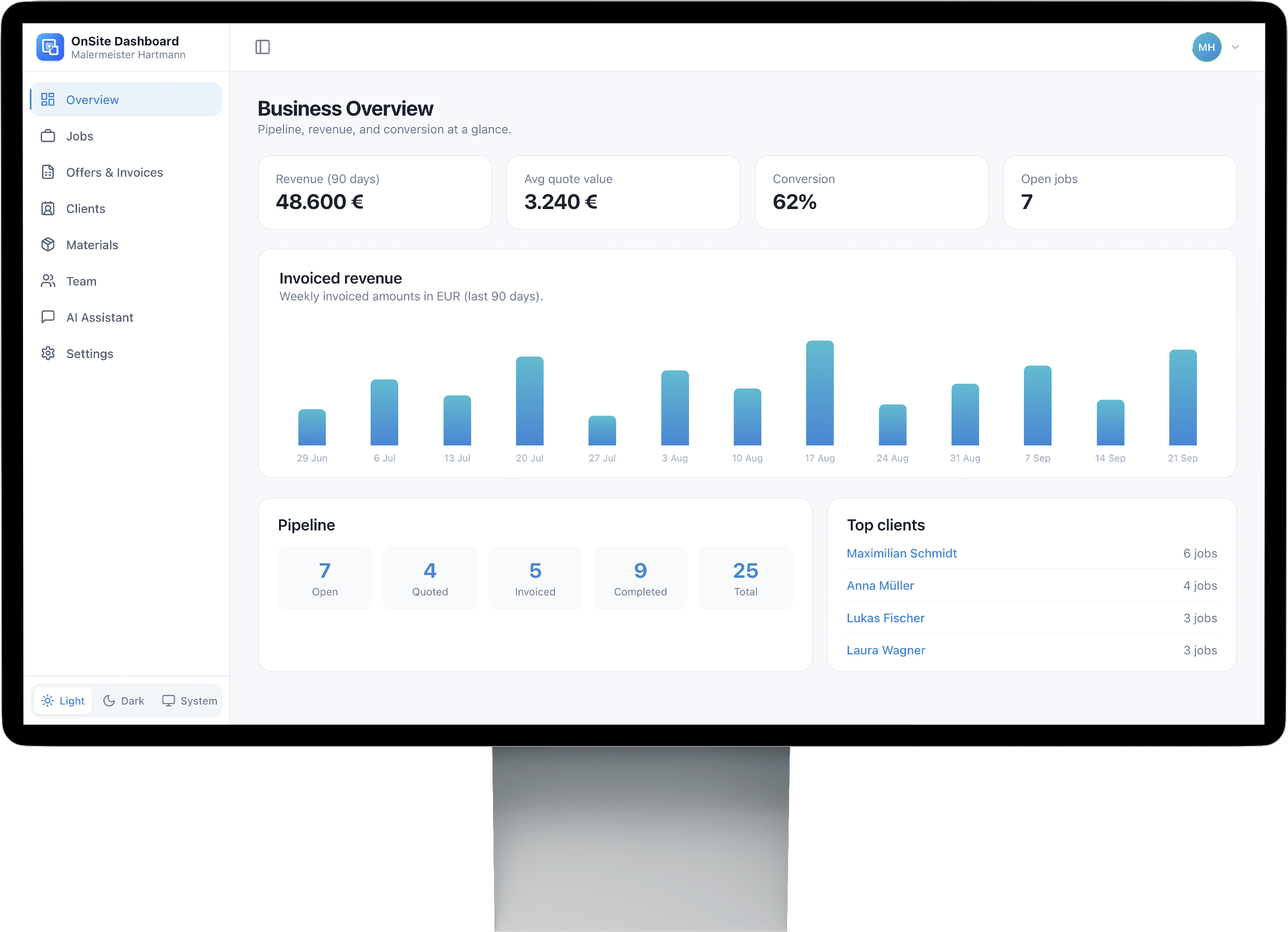The image size is (1288, 932).
Task: Click the Conversion 62% card
Action: pyautogui.click(x=872, y=192)
